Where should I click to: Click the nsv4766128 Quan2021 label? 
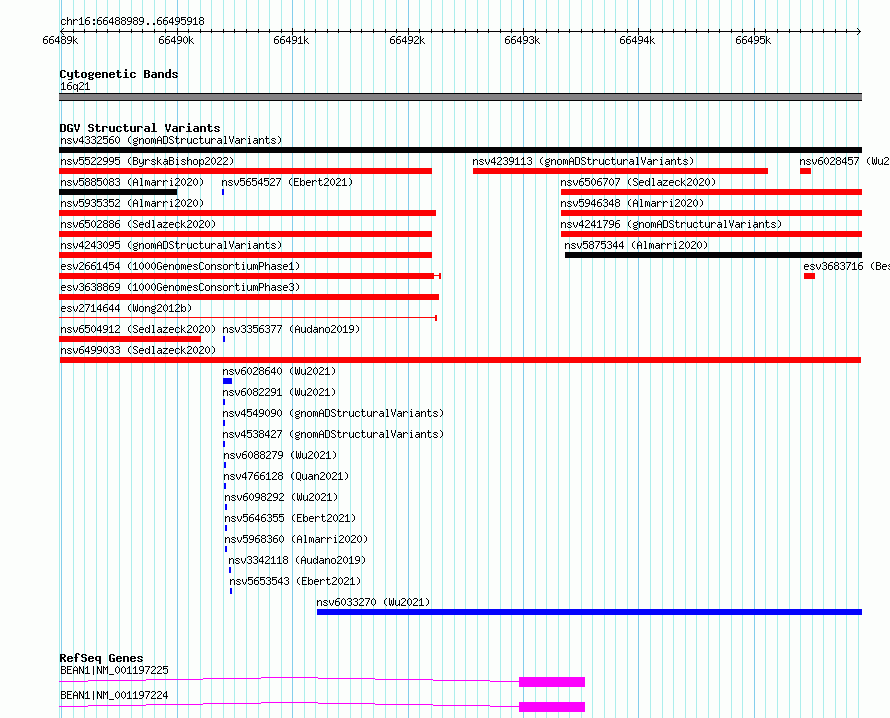click(286, 476)
